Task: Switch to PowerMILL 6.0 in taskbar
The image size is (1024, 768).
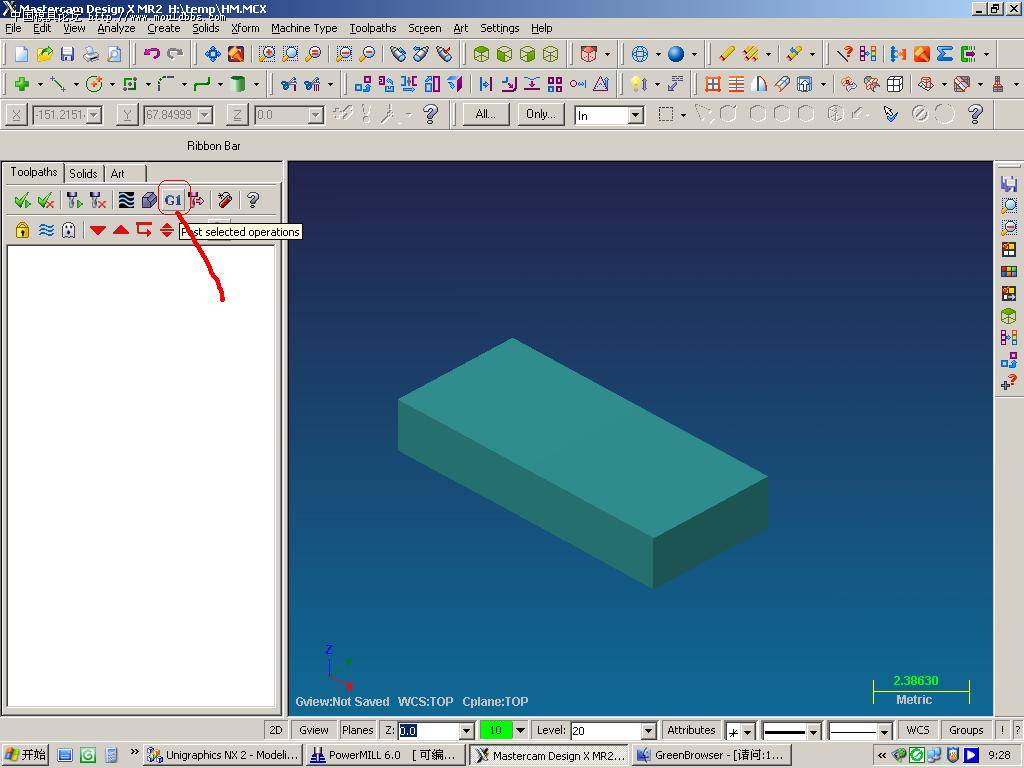Action: 386,755
